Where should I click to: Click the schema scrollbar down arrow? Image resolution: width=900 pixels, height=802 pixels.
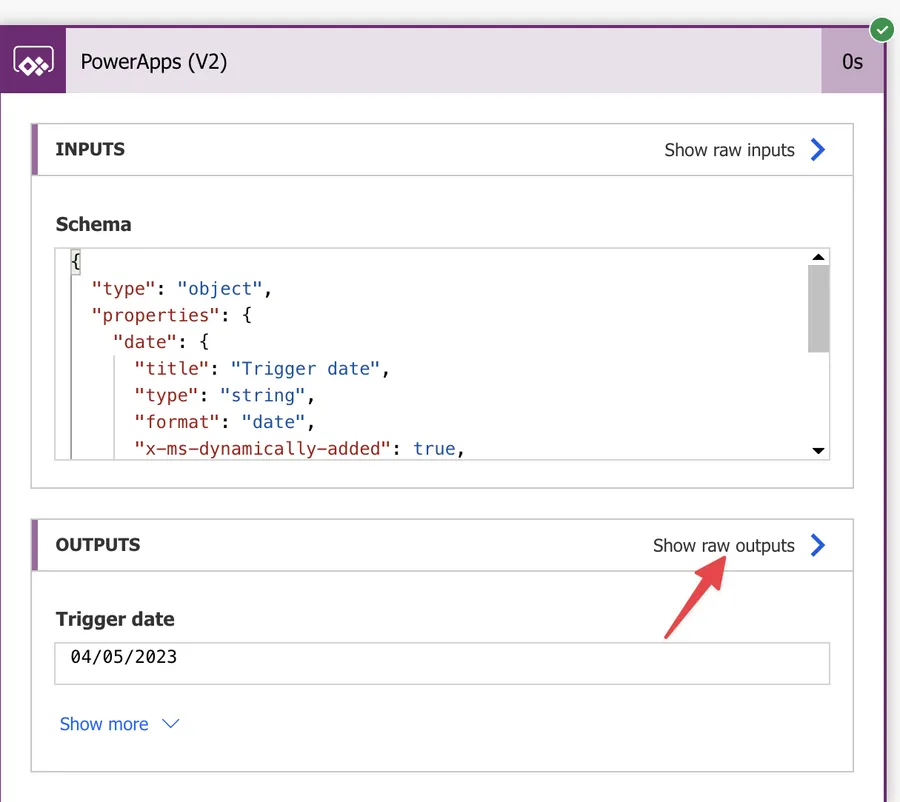[818, 451]
